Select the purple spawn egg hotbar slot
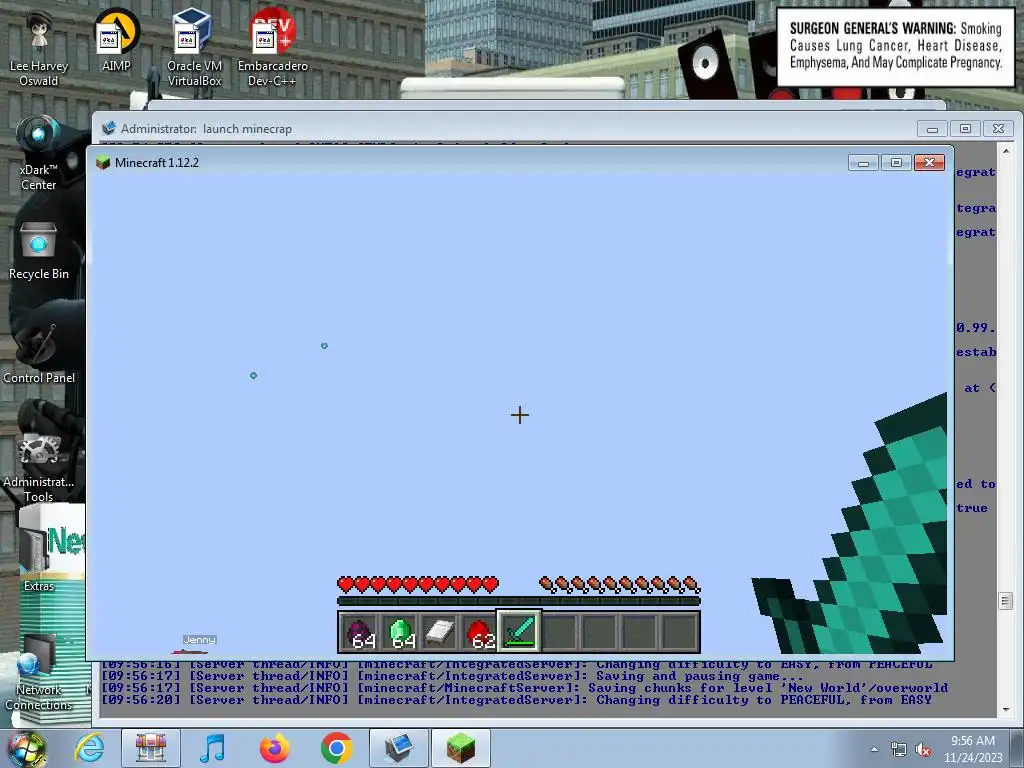The height and width of the screenshot is (768, 1024). point(361,632)
